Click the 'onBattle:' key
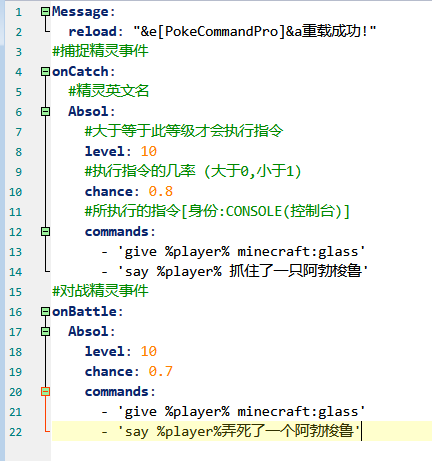 tap(88, 311)
